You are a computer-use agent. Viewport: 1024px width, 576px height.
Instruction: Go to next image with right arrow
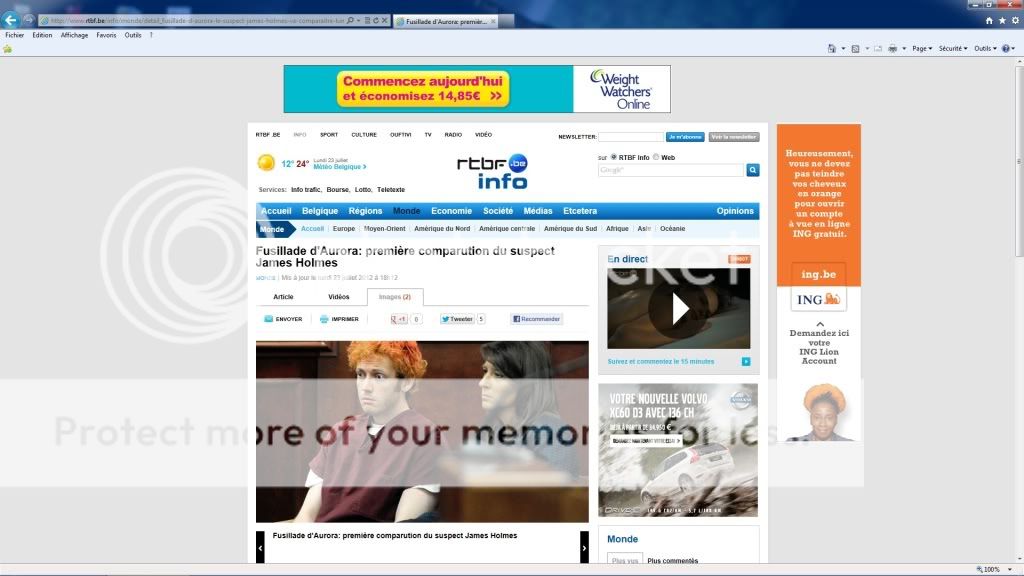point(584,547)
